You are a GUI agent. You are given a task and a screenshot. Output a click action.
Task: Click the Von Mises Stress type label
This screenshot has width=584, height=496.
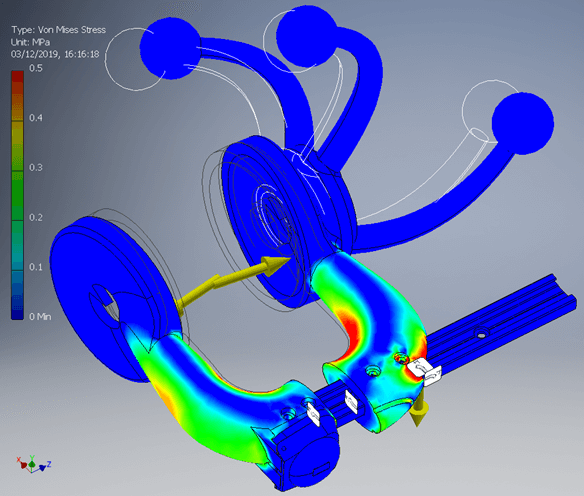click(58, 30)
